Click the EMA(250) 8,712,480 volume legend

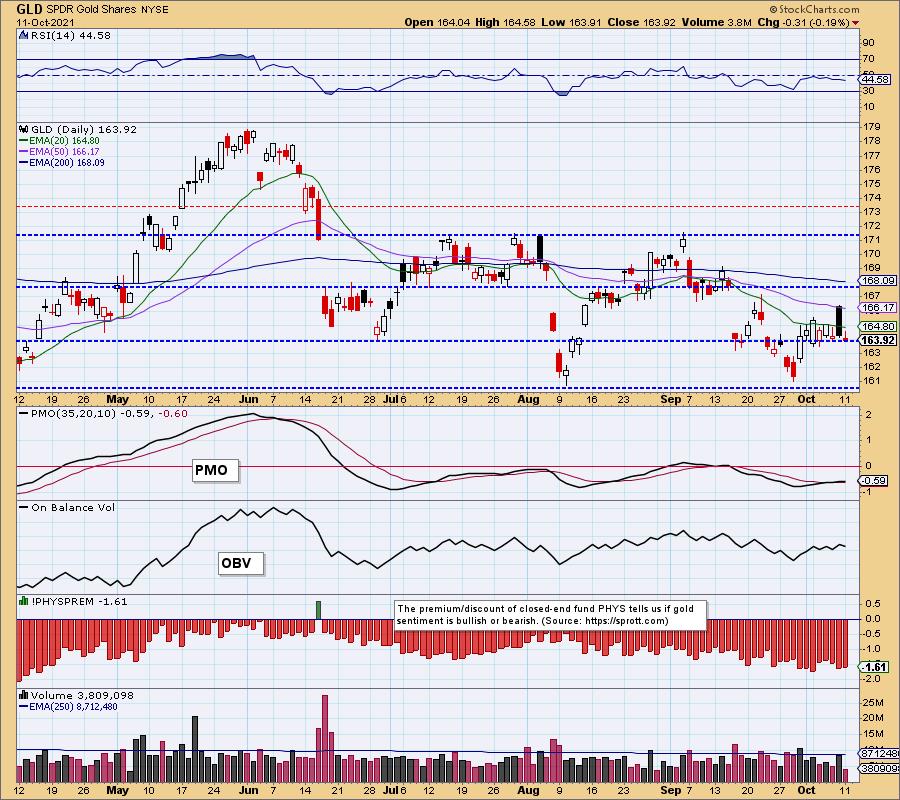(x=68, y=706)
